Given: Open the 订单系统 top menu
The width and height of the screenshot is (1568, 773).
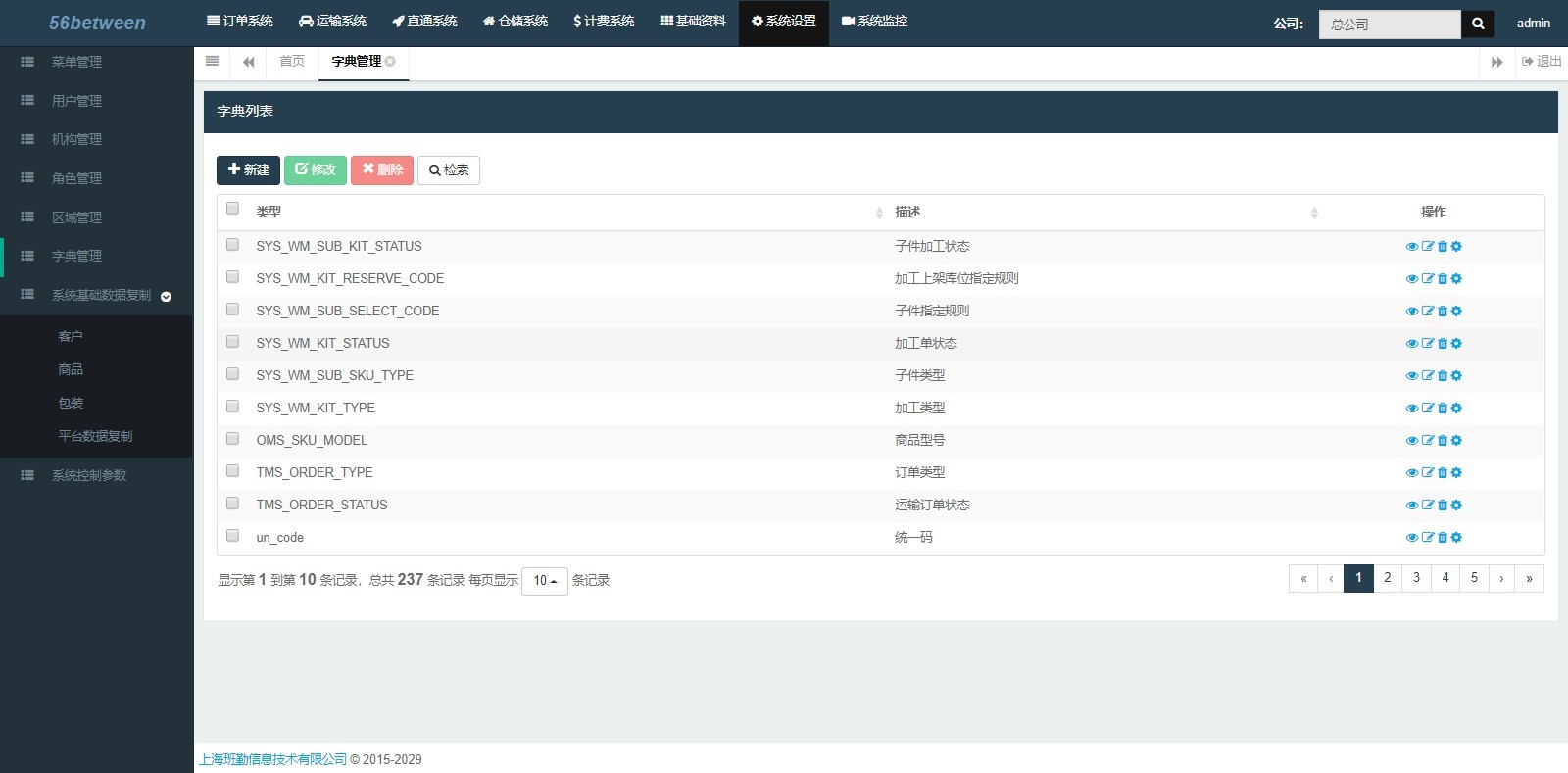Looking at the screenshot, I should click(x=240, y=22).
